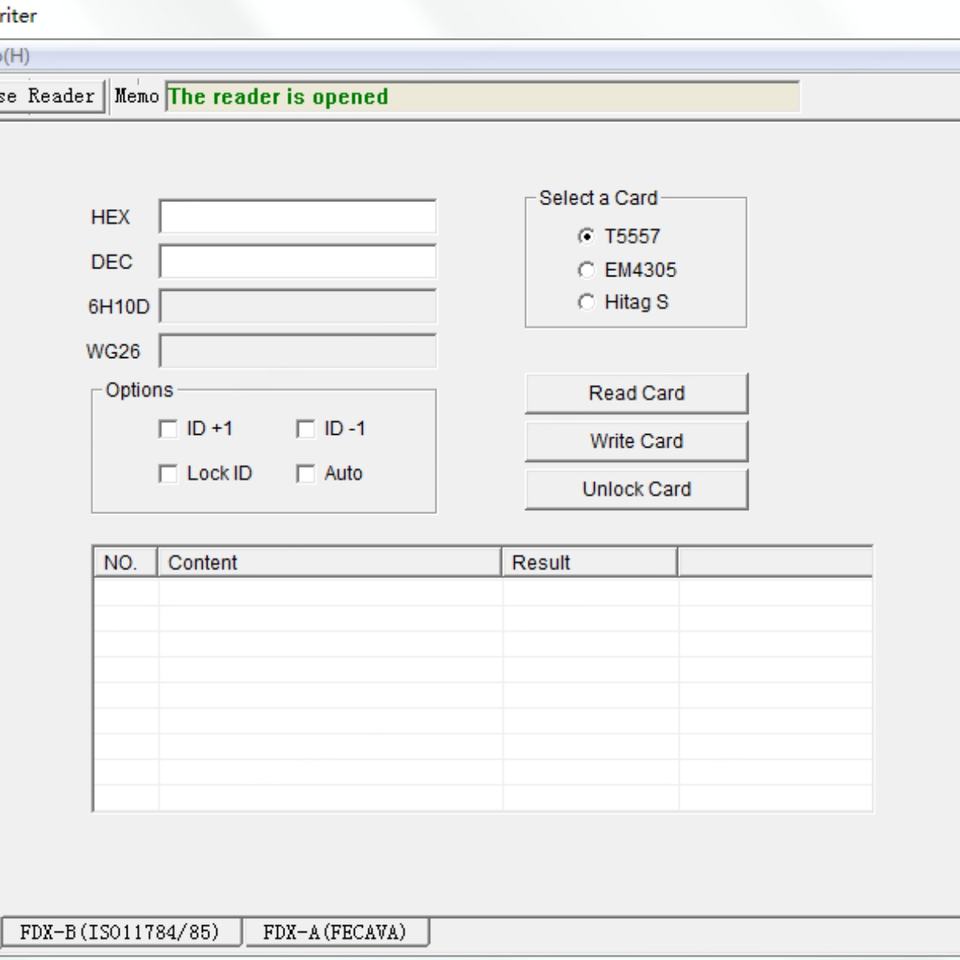Click the Close Reader toolbar button

51,96
